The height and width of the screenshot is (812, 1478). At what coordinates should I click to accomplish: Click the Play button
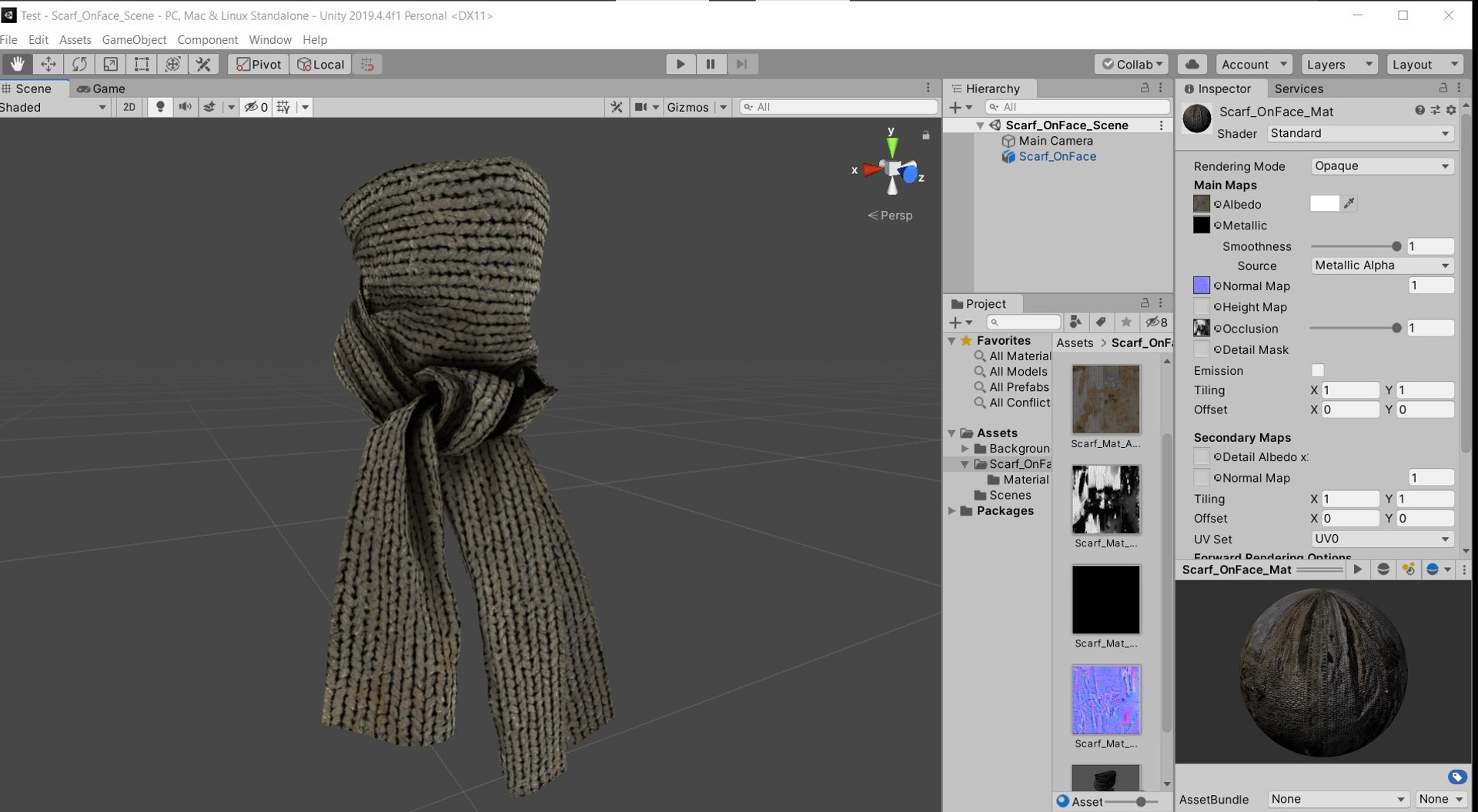point(680,64)
